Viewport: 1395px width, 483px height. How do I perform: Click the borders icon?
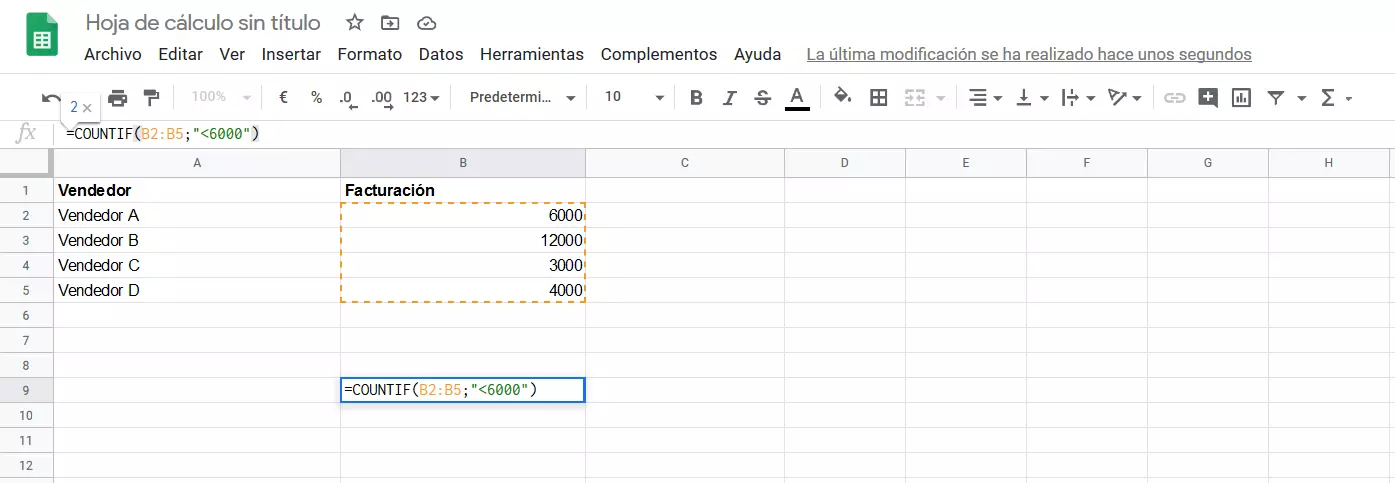click(879, 97)
